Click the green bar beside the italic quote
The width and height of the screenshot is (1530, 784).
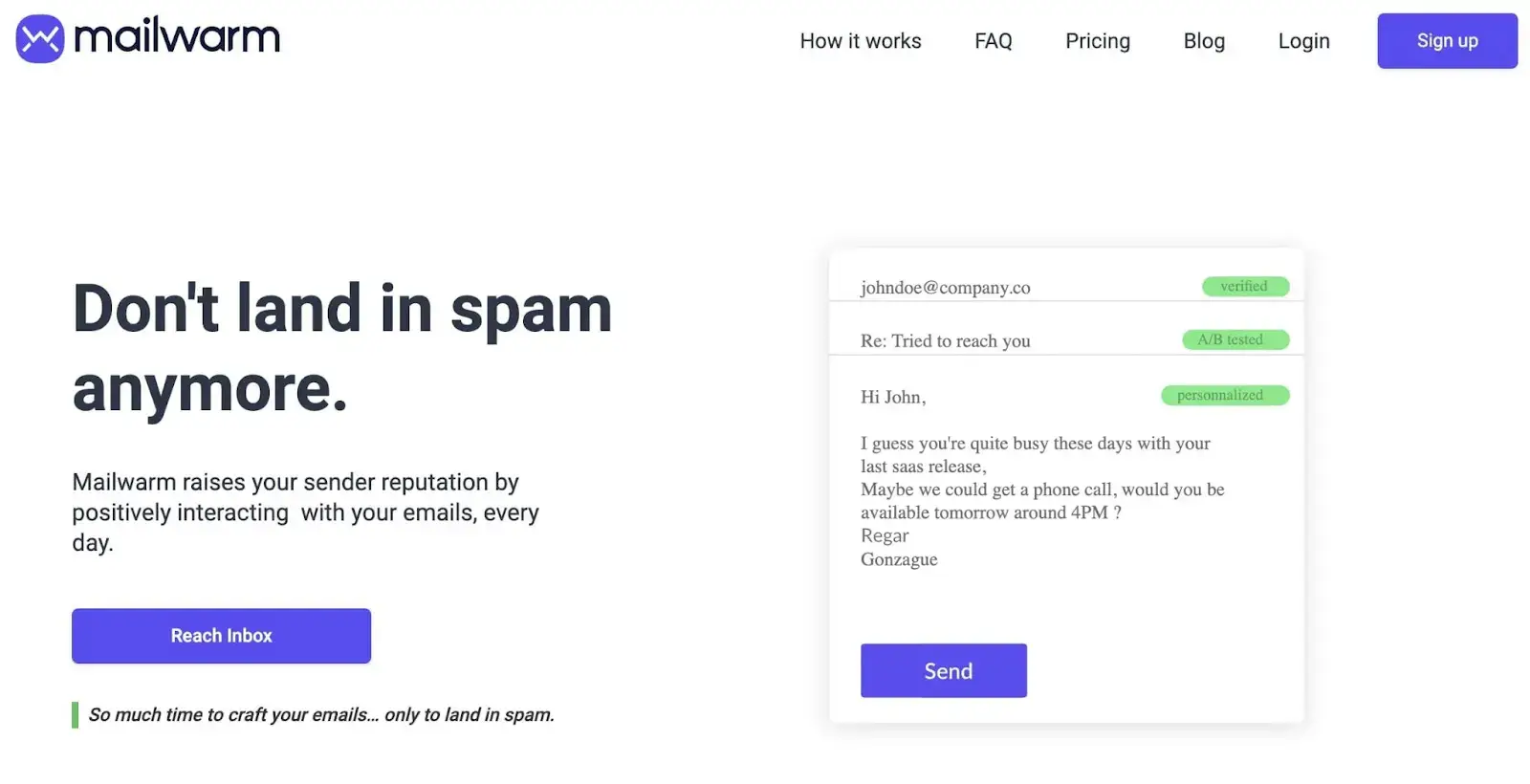point(75,715)
